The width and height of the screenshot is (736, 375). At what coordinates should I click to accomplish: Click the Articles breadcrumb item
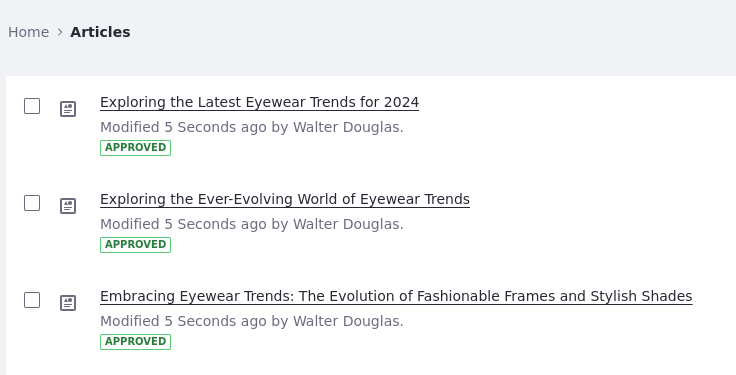[100, 32]
